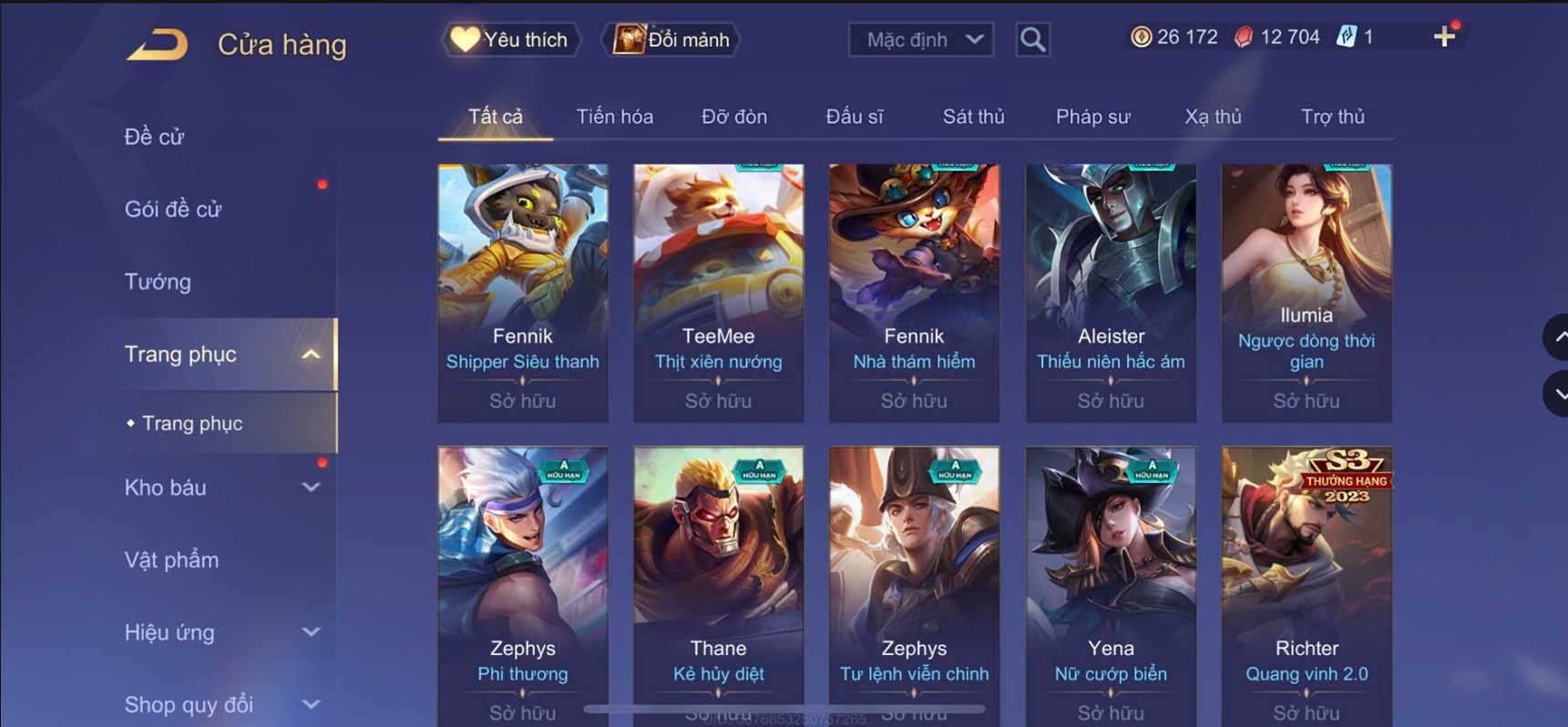Open the search magnifier icon
Viewport: 1568px width, 727px height.
click(1032, 39)
